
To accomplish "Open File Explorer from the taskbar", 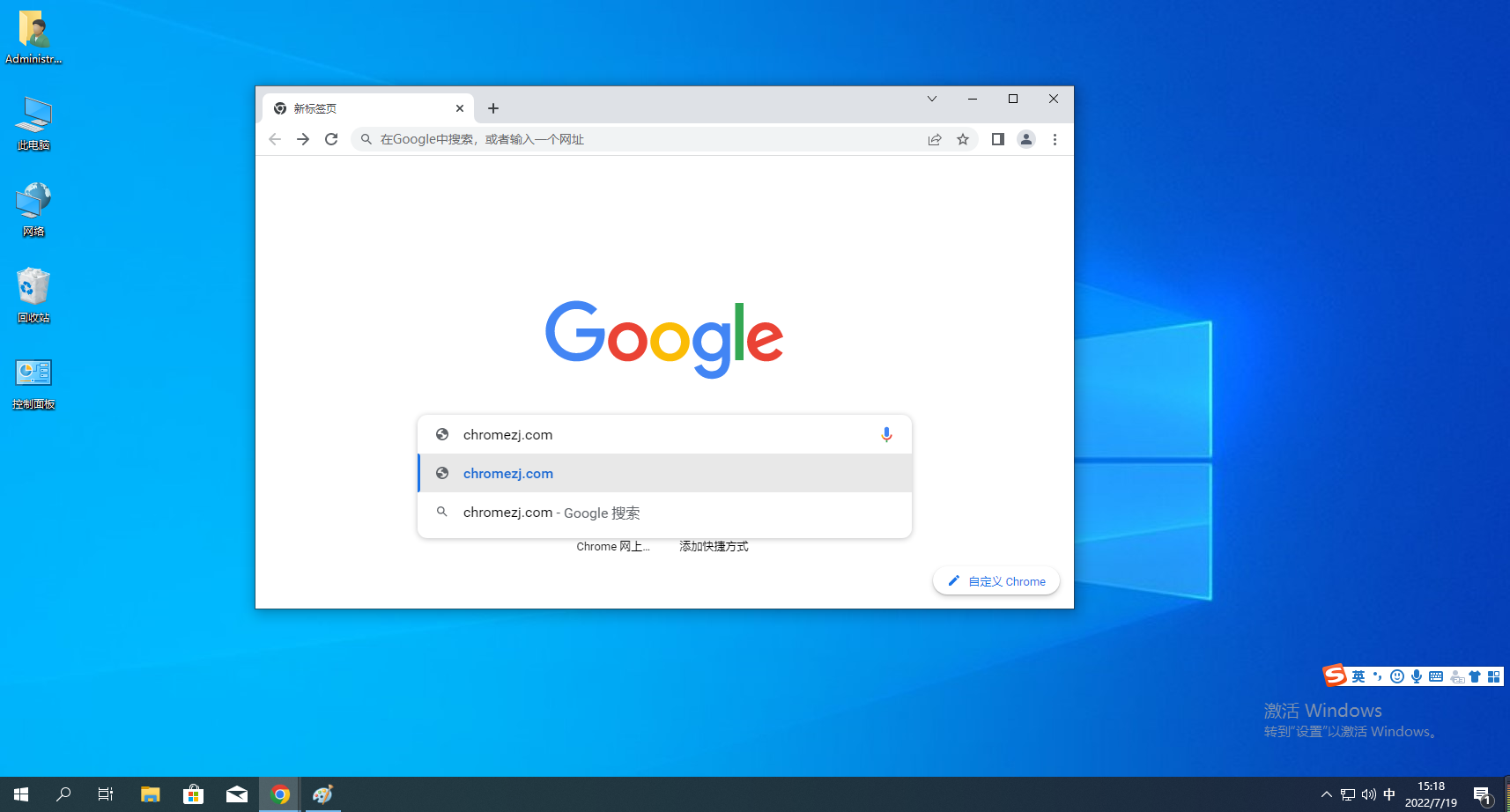I will coord(150,794).
